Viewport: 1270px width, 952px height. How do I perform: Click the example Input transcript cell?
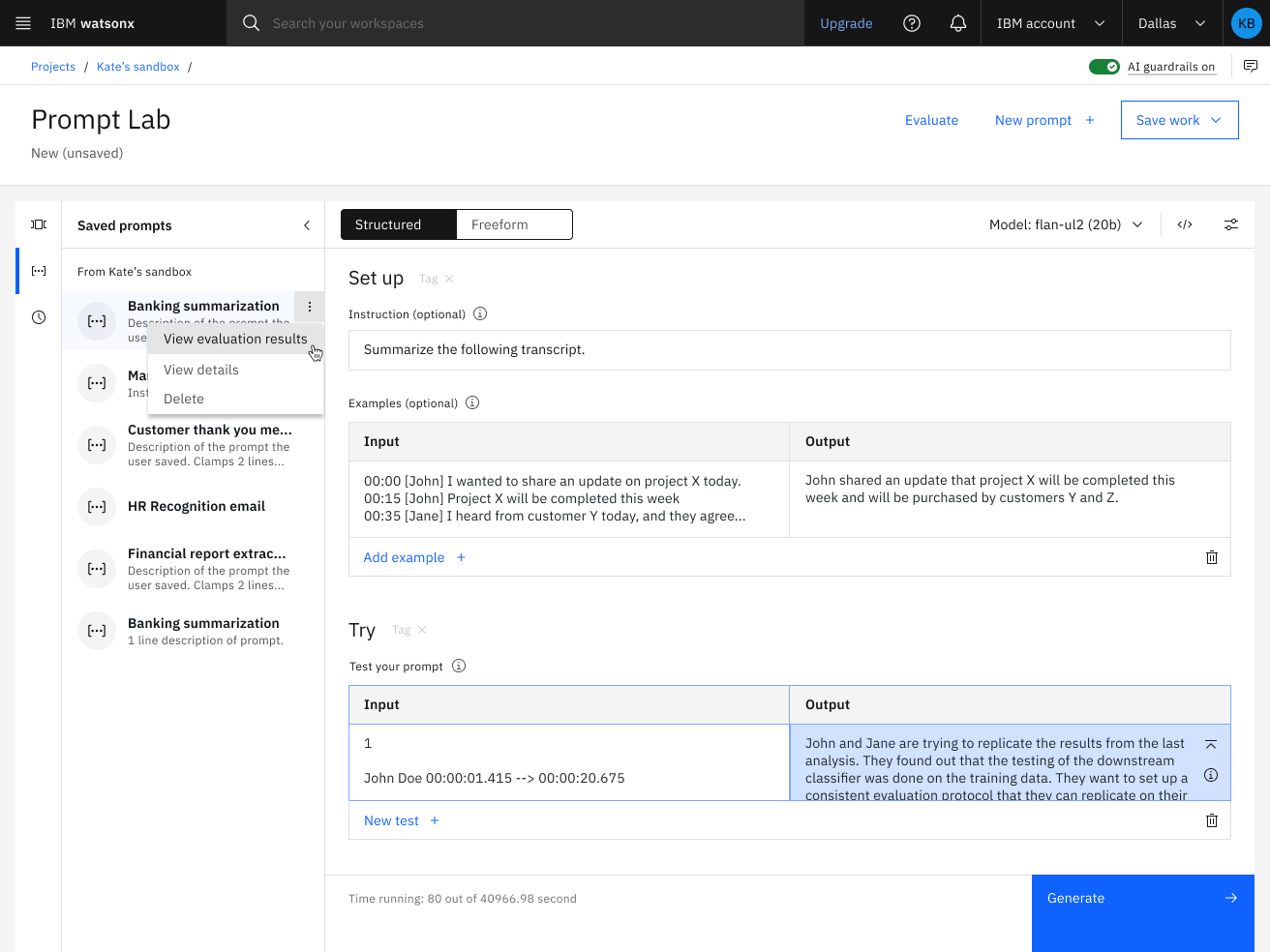point(569,499)
